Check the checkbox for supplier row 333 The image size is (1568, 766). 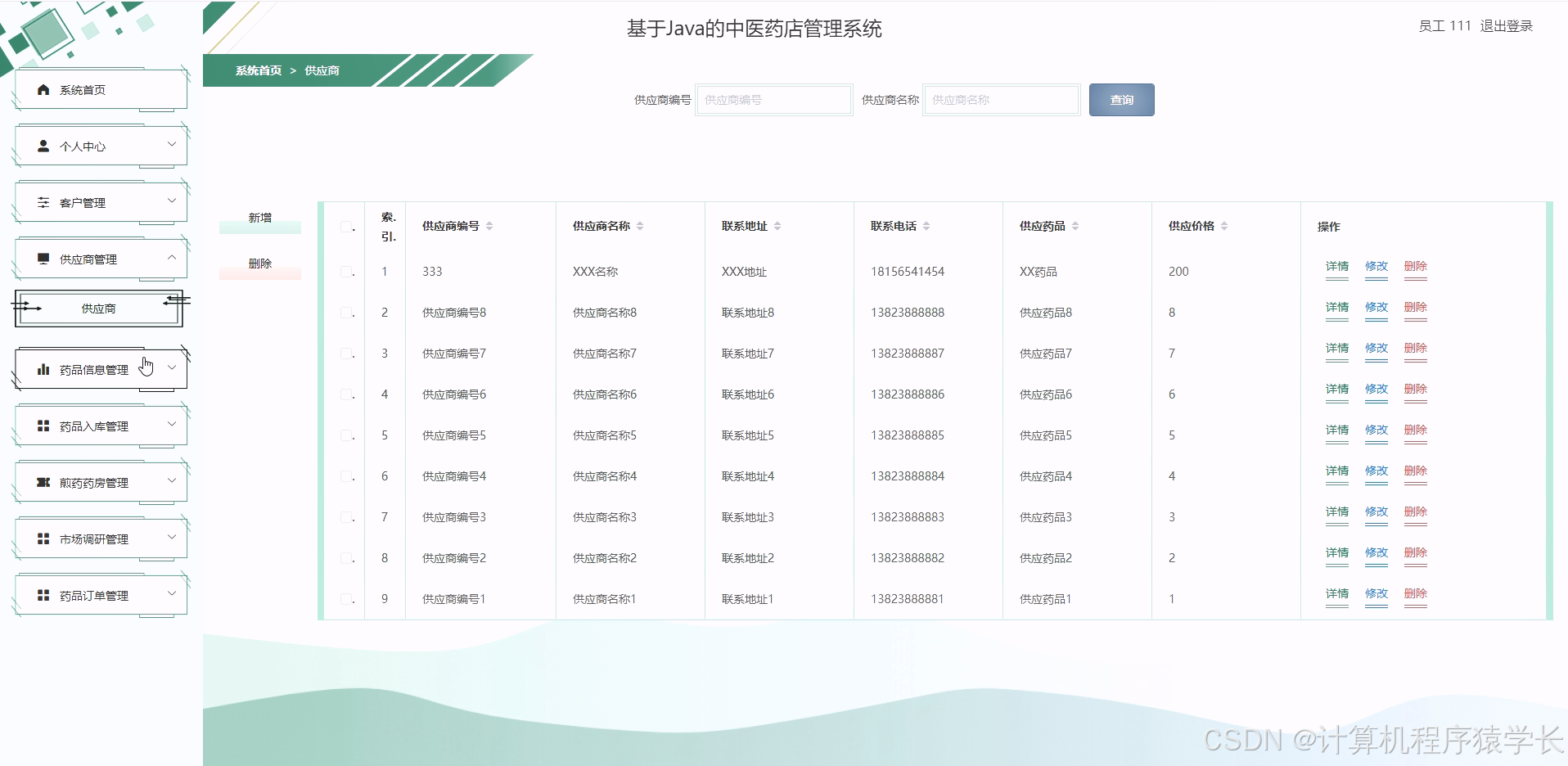347,271
